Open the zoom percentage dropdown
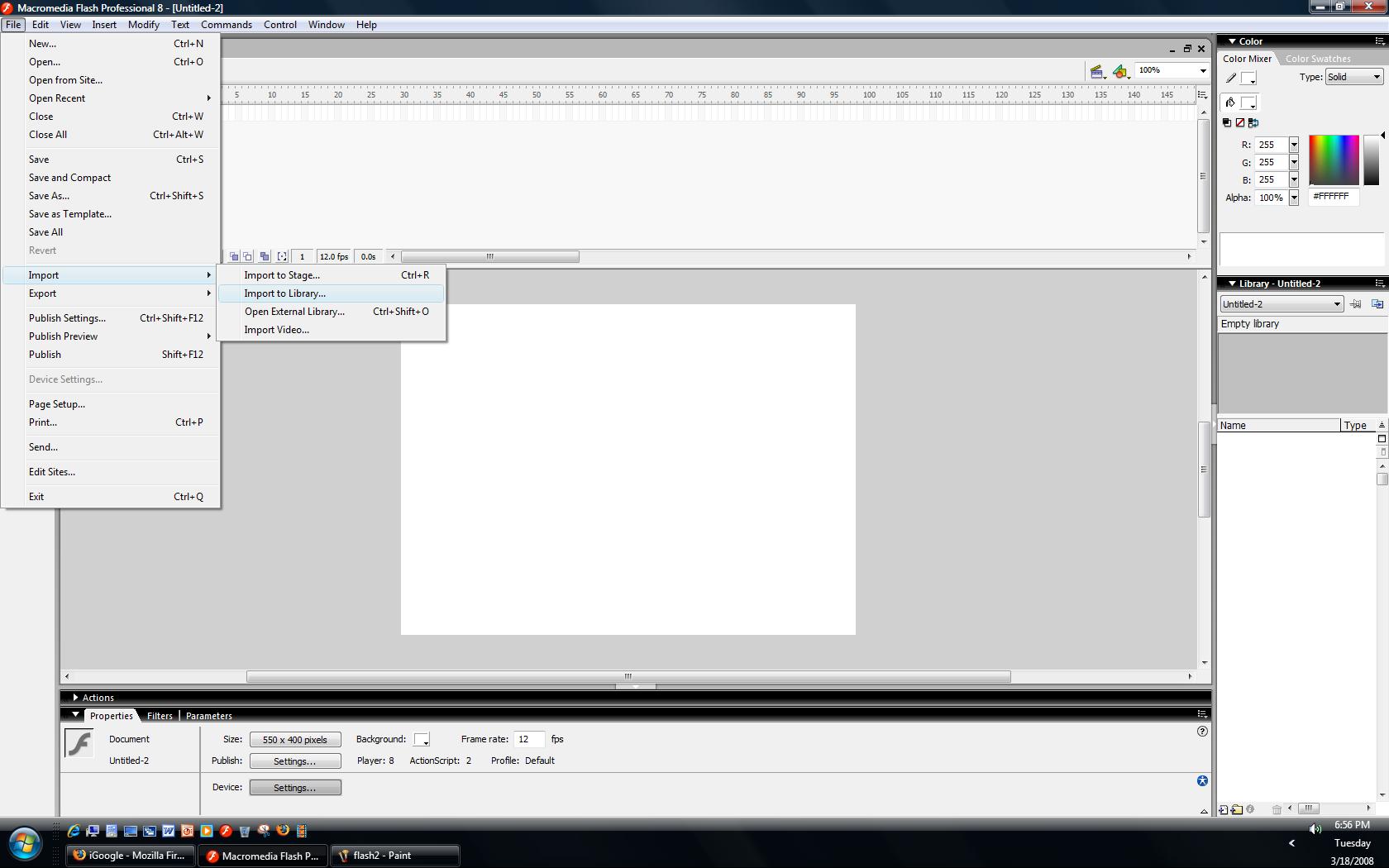1389x868 pixels. click(1203, 71)
